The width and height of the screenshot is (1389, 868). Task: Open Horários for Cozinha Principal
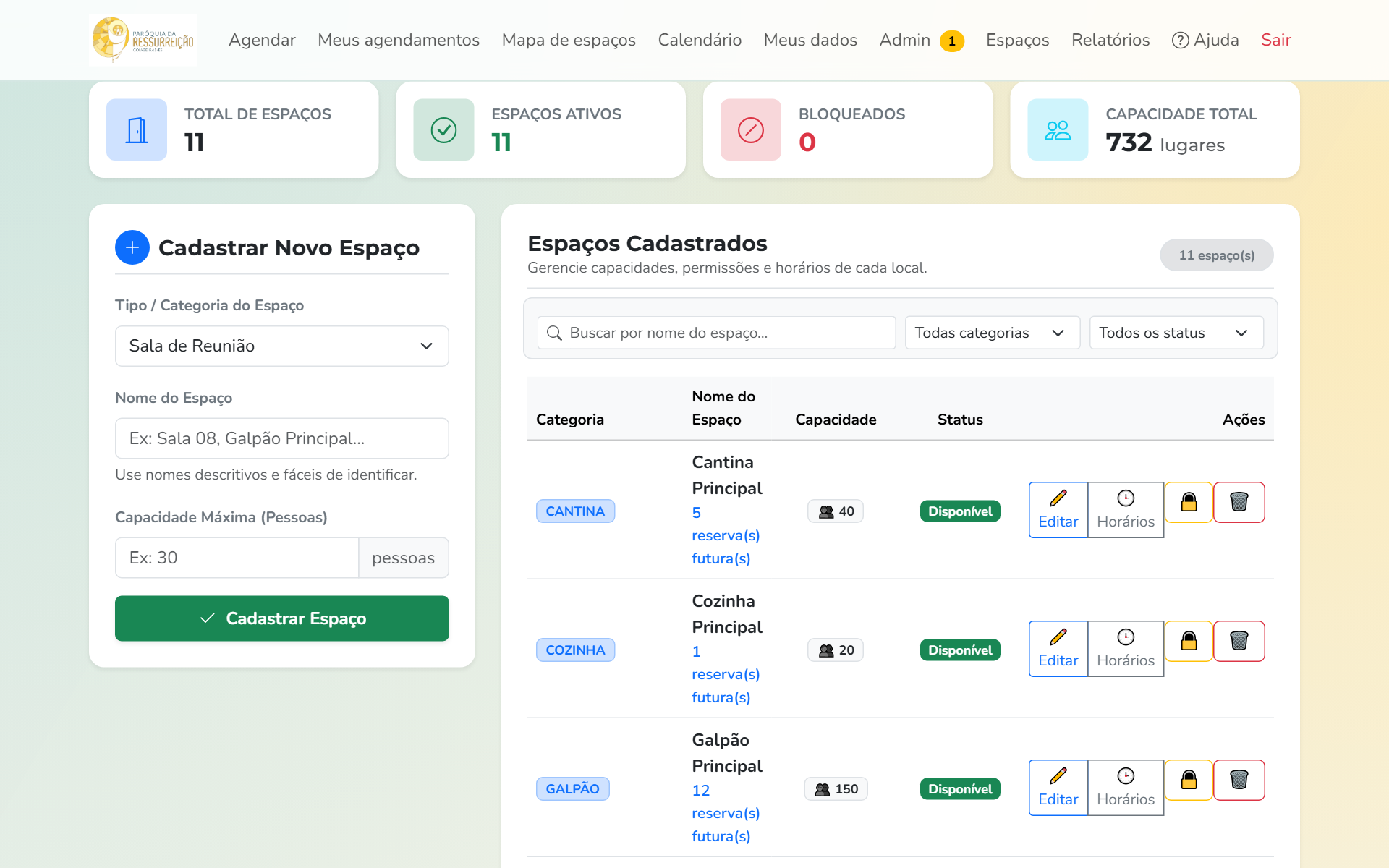[x=1126, y=649]
